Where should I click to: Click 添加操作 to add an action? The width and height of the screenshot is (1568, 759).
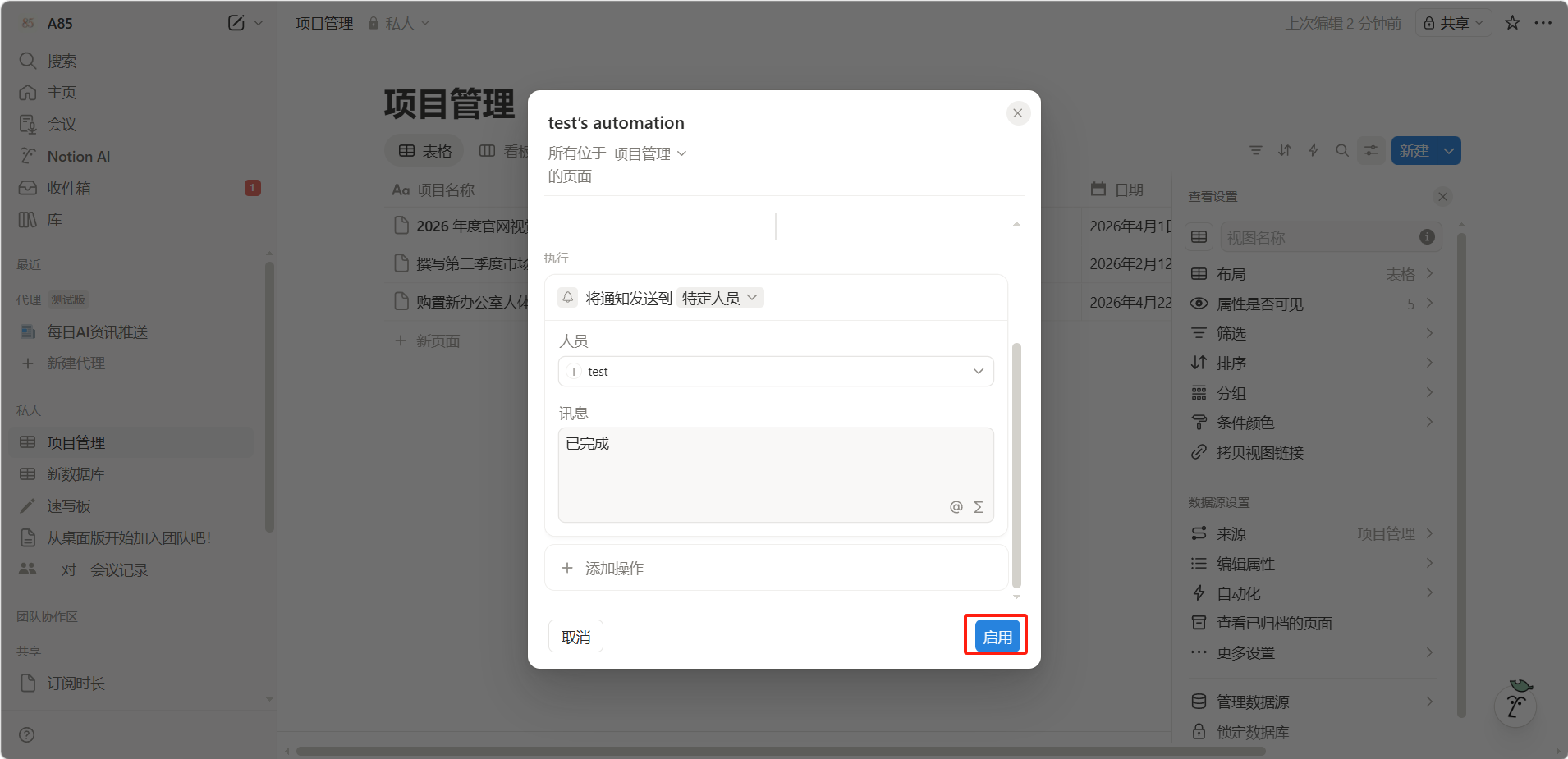click(613, 568)
